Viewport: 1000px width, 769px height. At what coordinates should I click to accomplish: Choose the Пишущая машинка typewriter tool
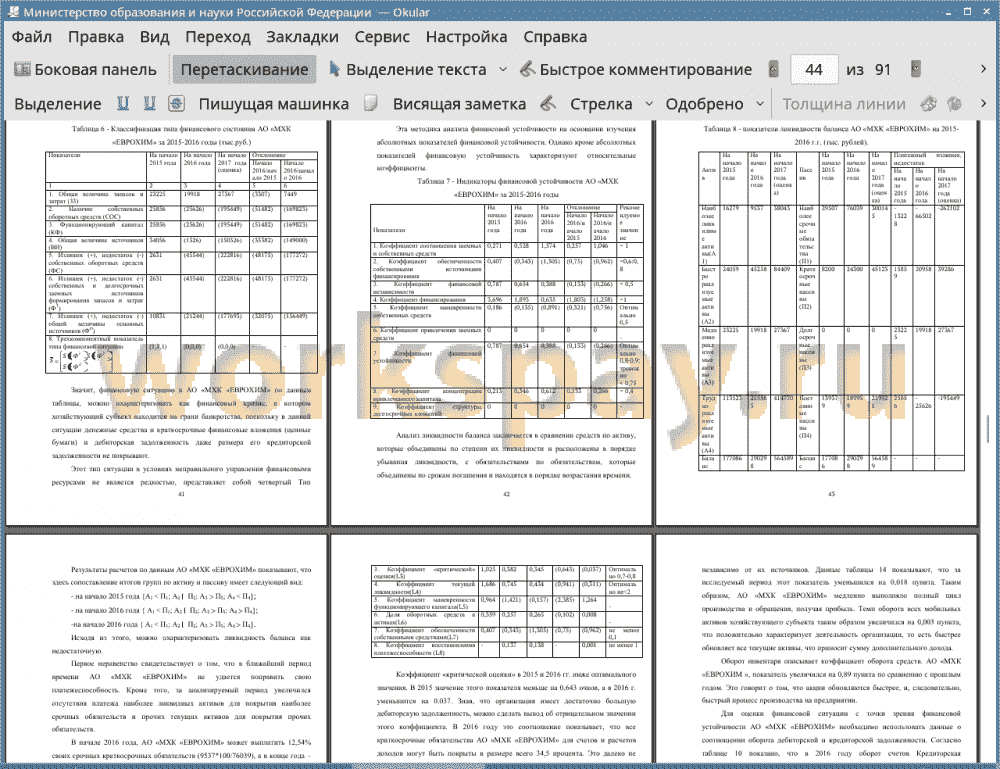click(274, 104)
